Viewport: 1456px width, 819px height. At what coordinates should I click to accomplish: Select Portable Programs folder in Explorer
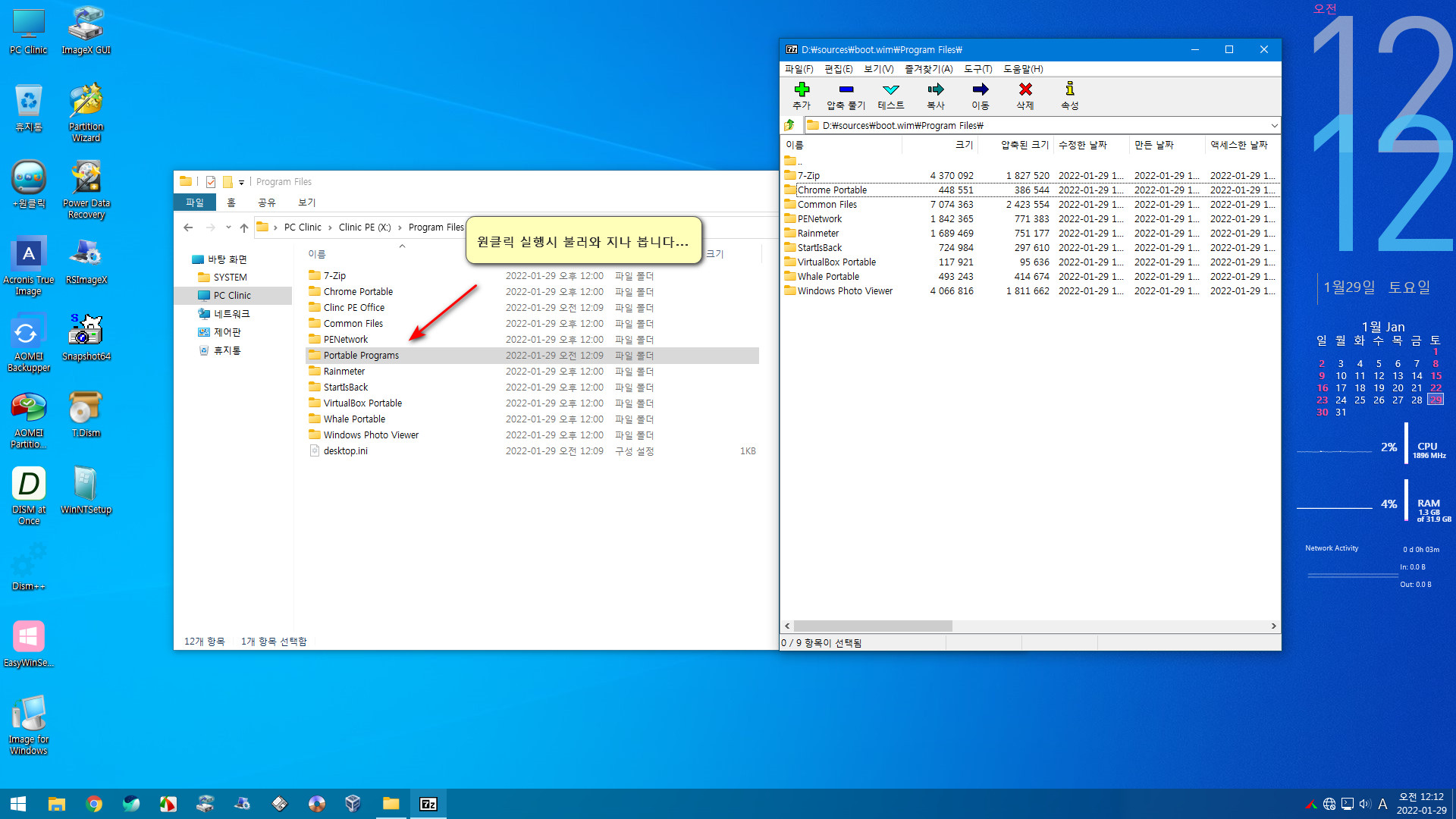532,356
